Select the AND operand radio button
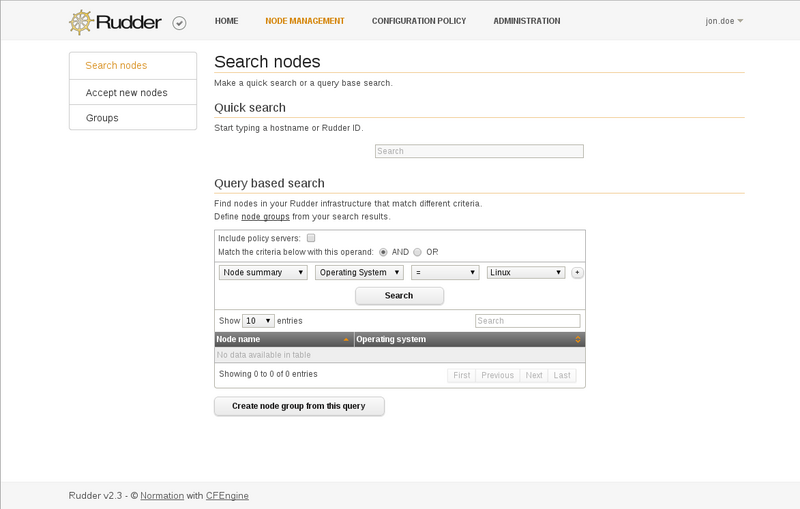Screen dimensions: 800x509 [x=383, y=252]
